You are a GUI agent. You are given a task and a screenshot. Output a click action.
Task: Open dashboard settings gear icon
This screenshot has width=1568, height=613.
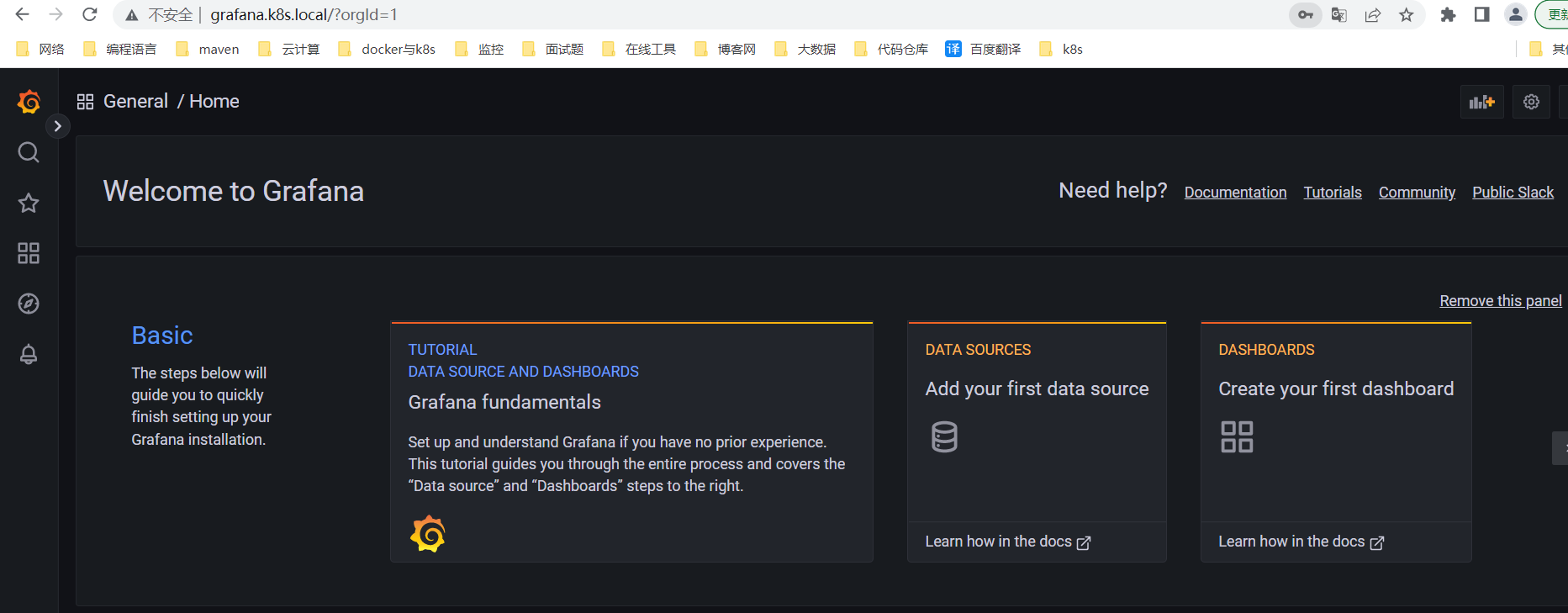coord(1531,102)
